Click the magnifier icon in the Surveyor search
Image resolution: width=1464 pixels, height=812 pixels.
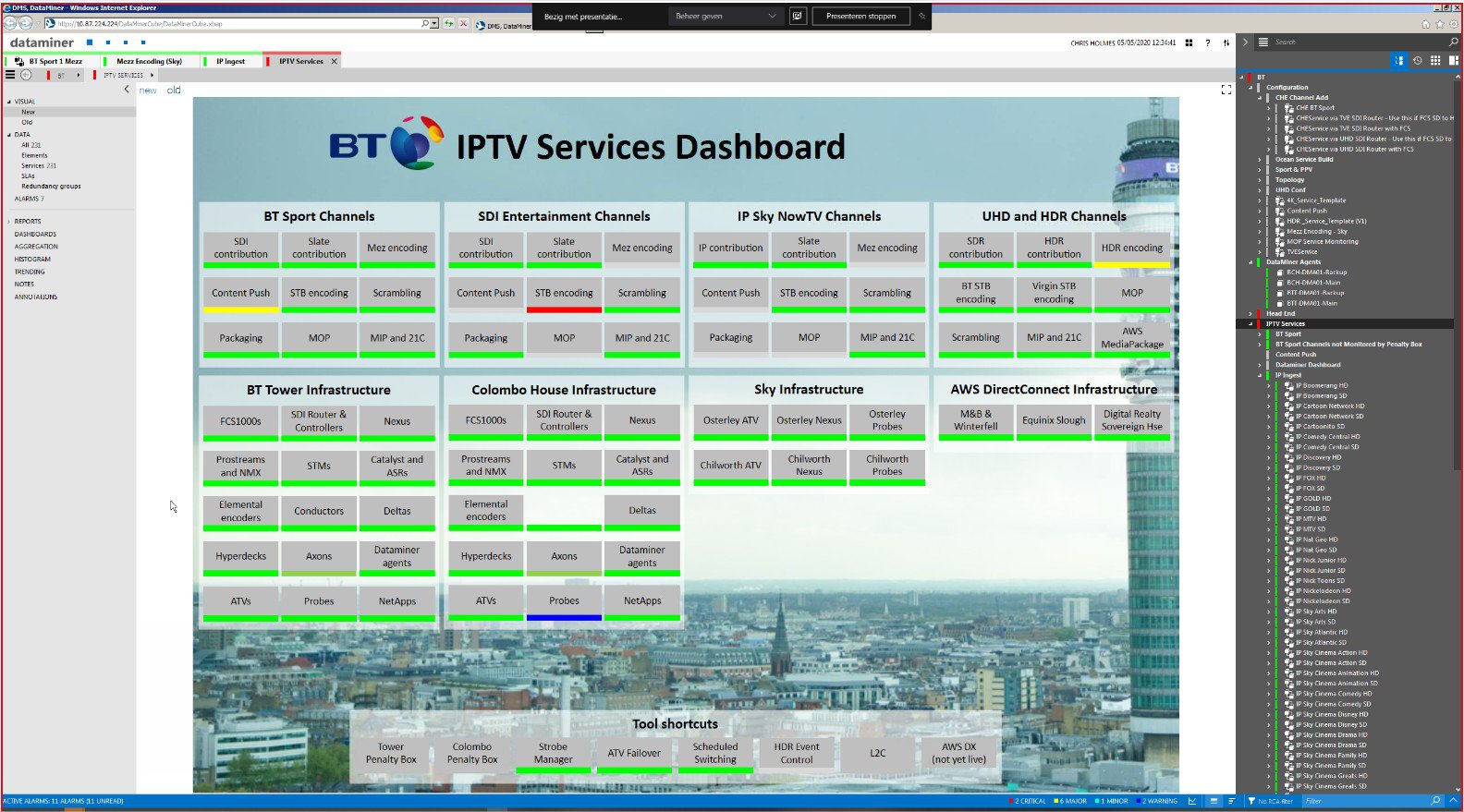pyautogui.click(x=1452, y=42)
